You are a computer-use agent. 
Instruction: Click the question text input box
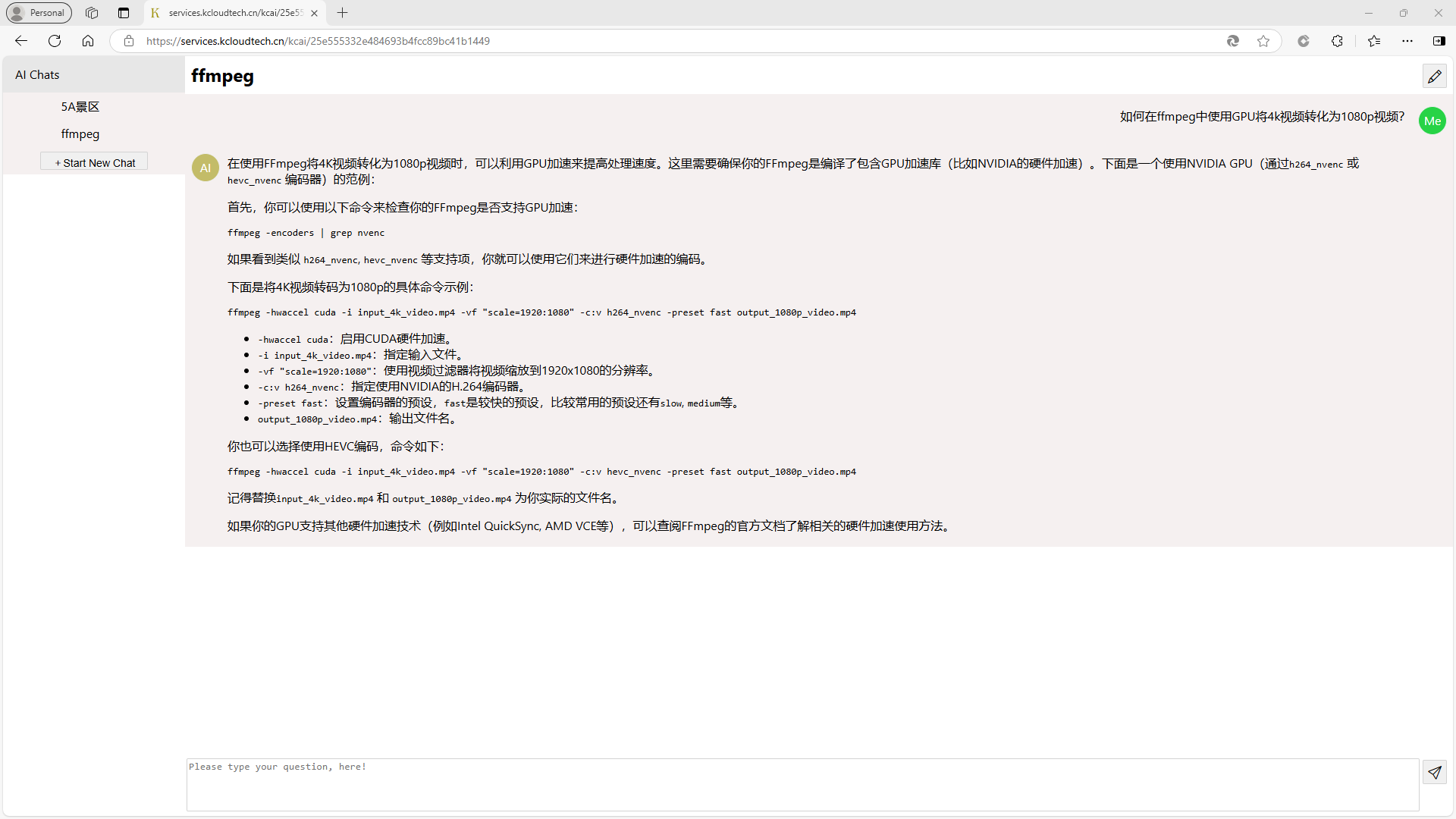pyautogui.click(x=802, y=784)
